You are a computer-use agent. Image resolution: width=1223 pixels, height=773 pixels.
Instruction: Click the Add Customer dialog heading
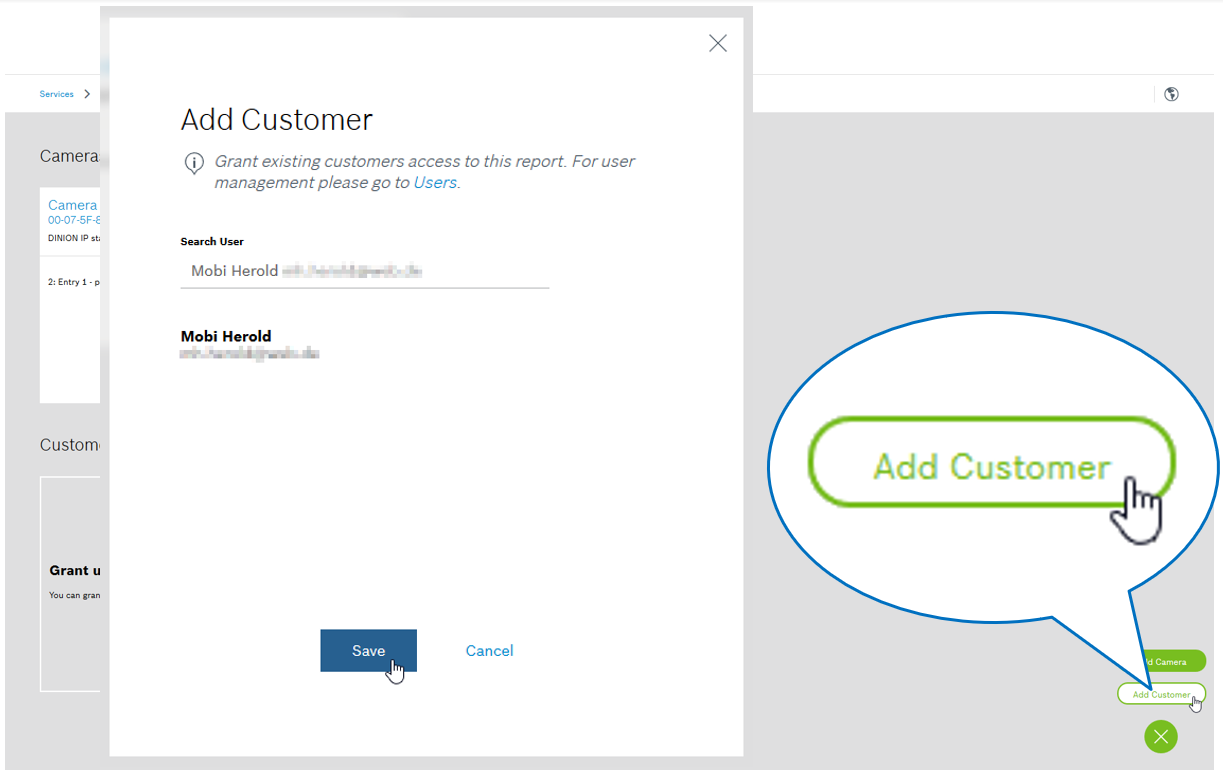[276, 120]
